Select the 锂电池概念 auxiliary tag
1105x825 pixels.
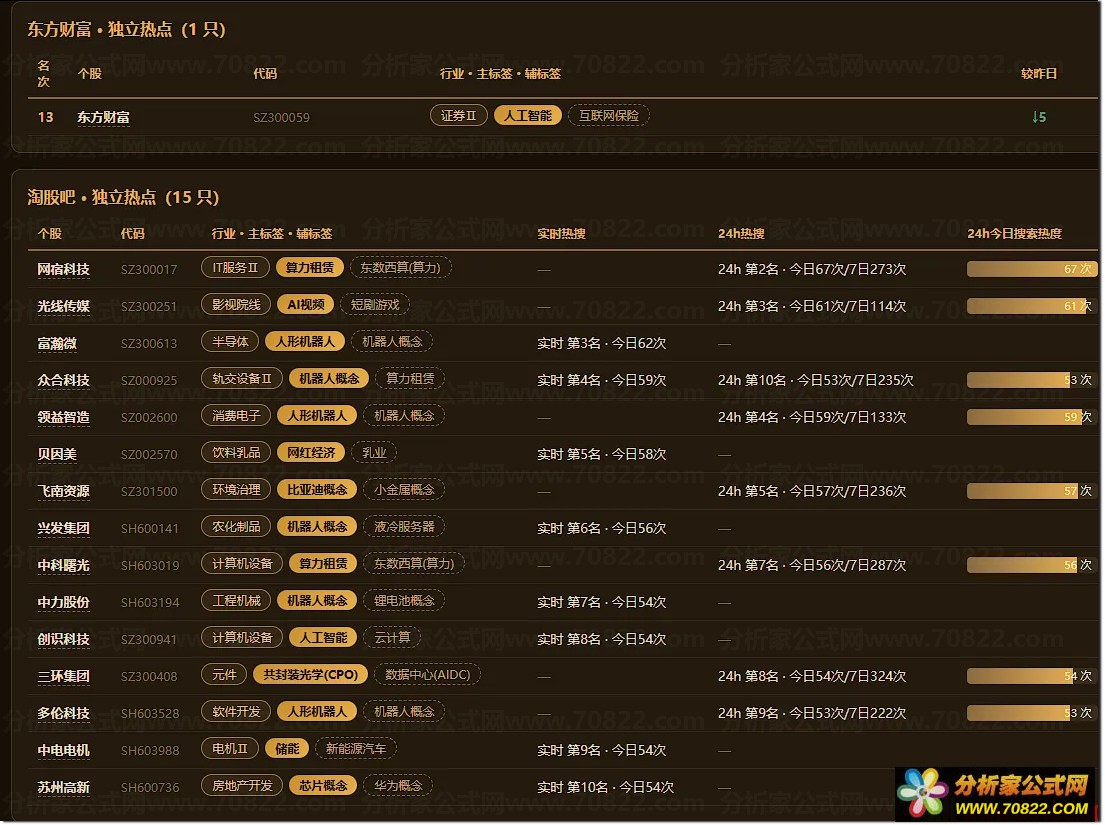click(x=404, y=600)
